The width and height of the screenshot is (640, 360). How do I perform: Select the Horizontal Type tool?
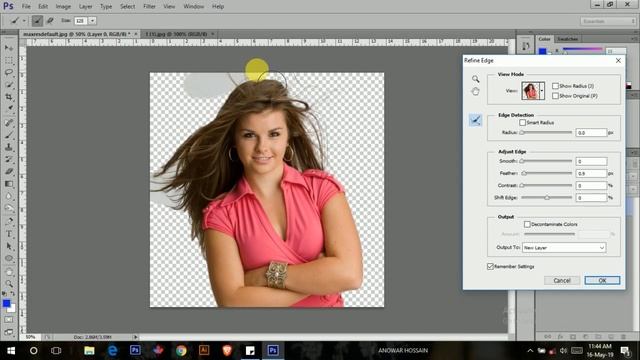pos(9,234)
